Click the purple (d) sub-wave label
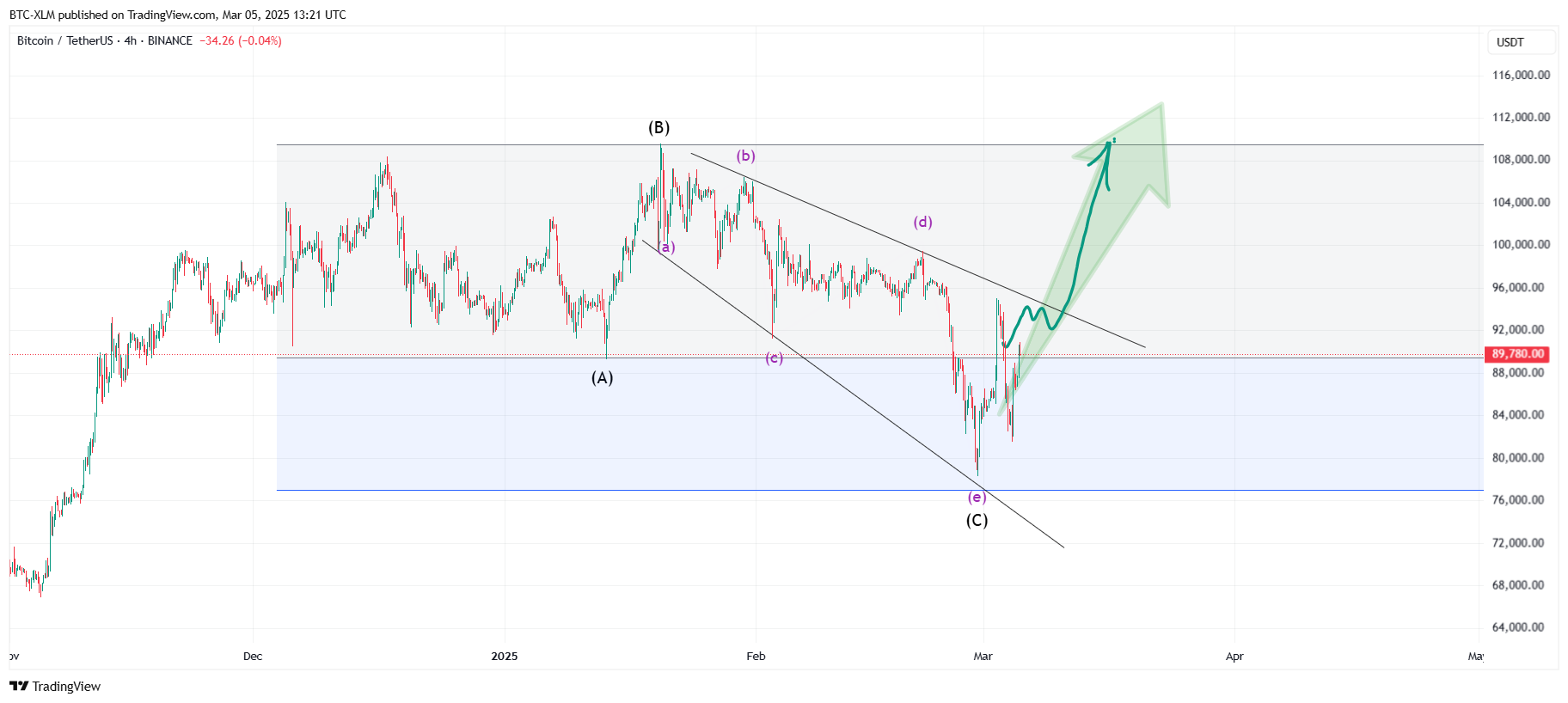The height and width of the screenshot is (703, 1568). [x=922, y=222]
